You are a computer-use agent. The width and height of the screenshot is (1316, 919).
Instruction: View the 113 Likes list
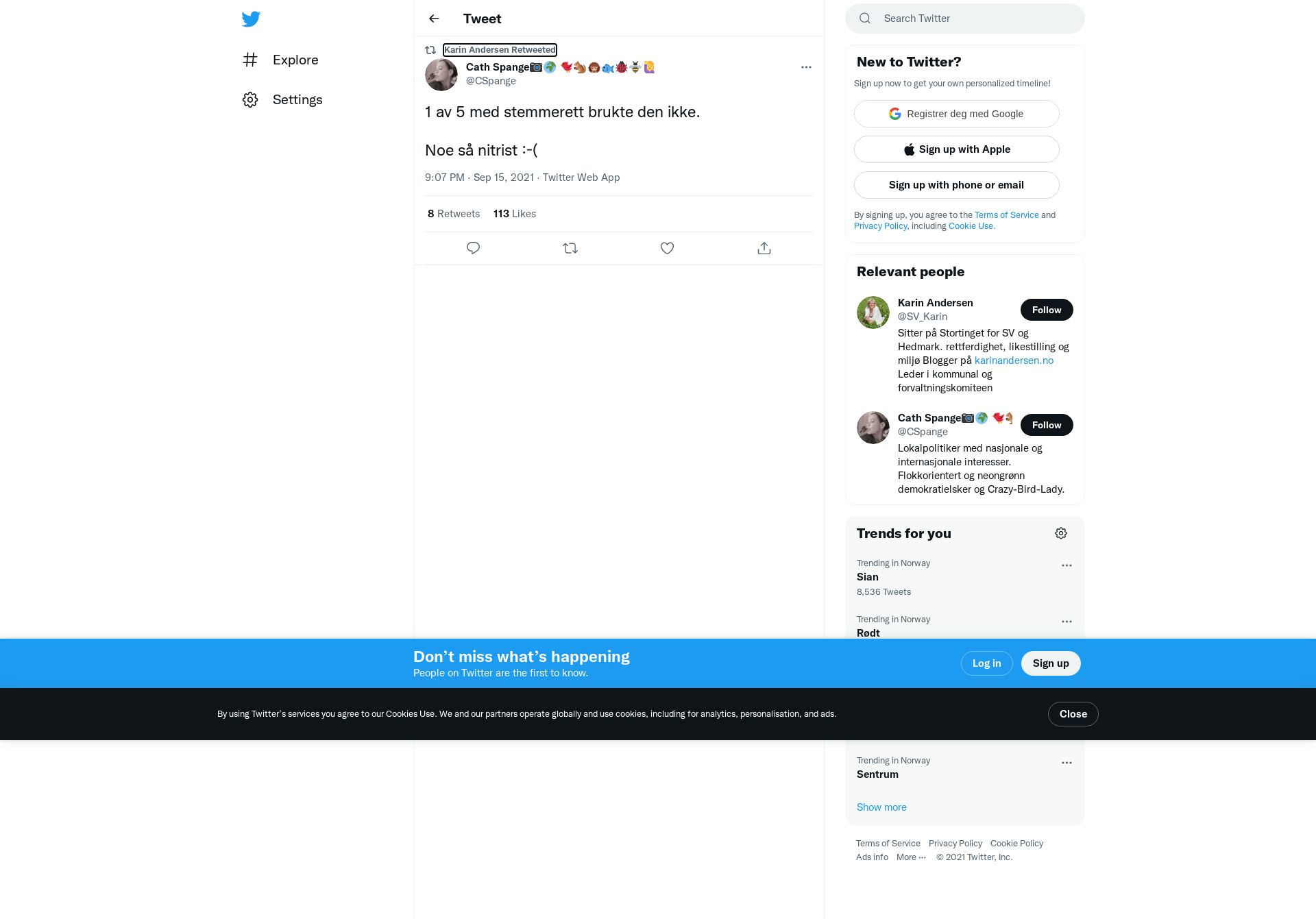coord(514,214)
